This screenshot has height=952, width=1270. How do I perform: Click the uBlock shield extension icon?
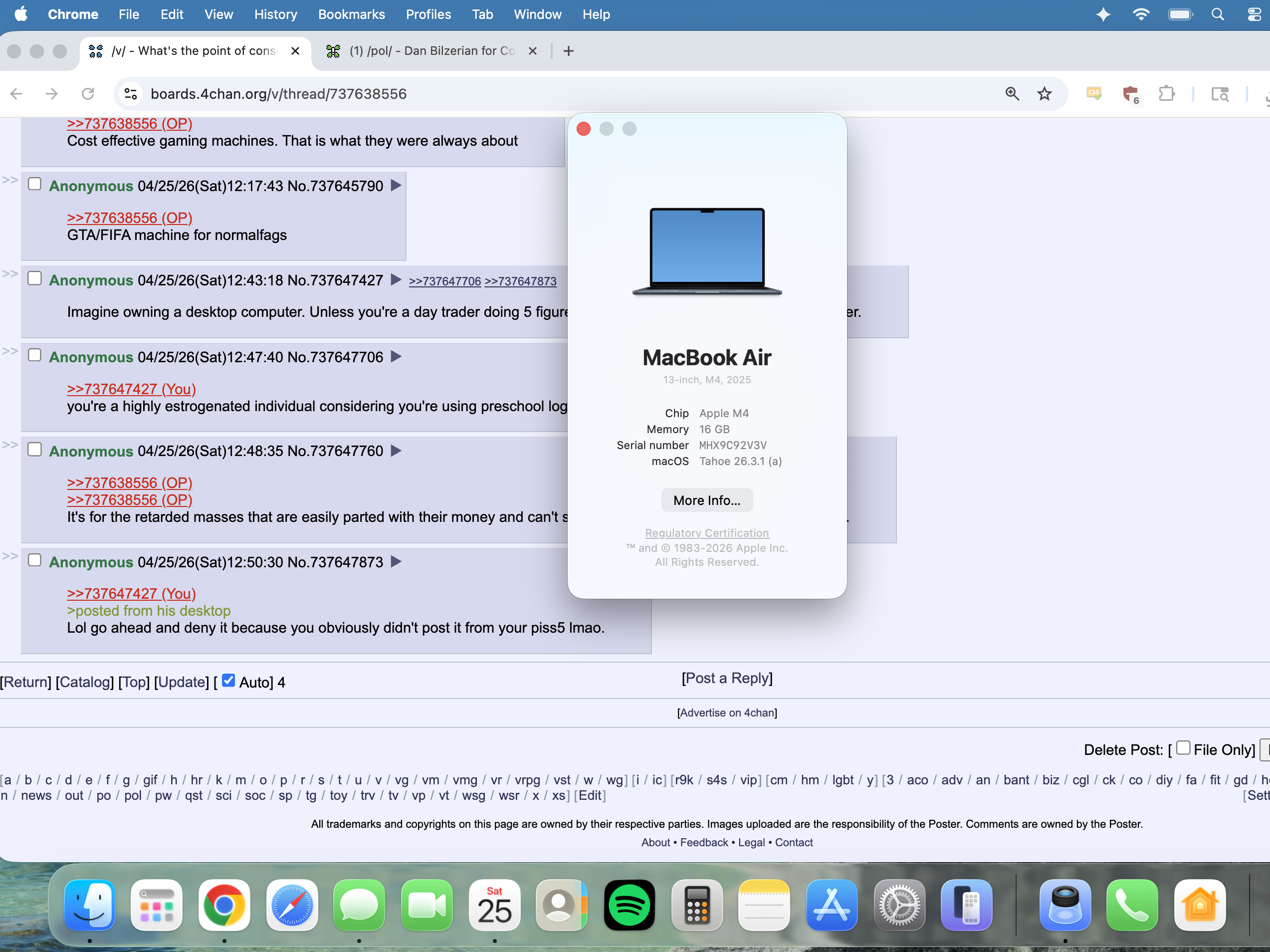pos(1130,94)
